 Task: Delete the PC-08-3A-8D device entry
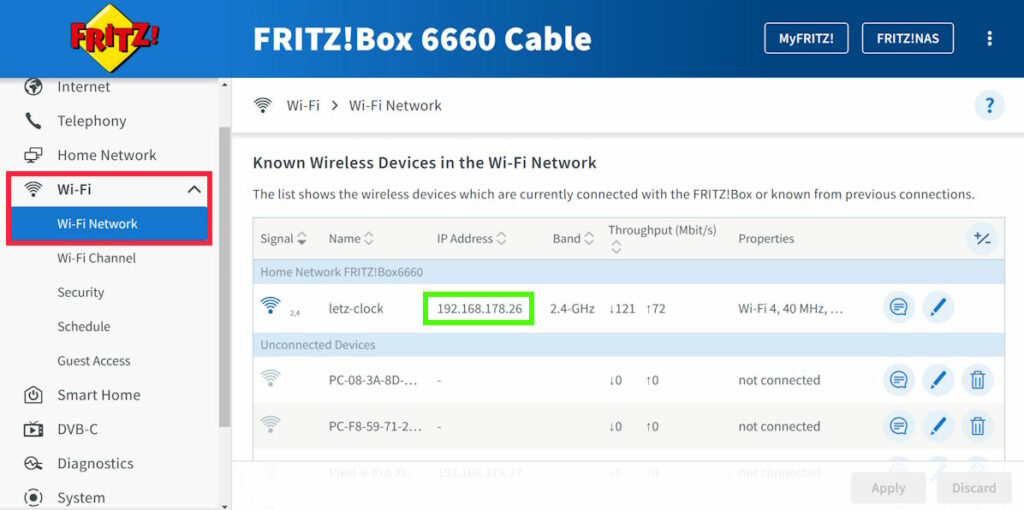977,380
